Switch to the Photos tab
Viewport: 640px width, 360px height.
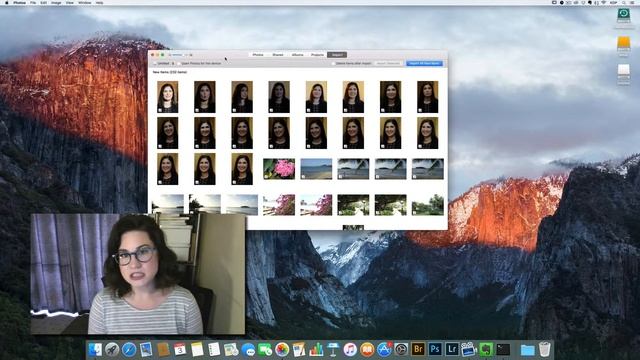(x=258, y=55)
